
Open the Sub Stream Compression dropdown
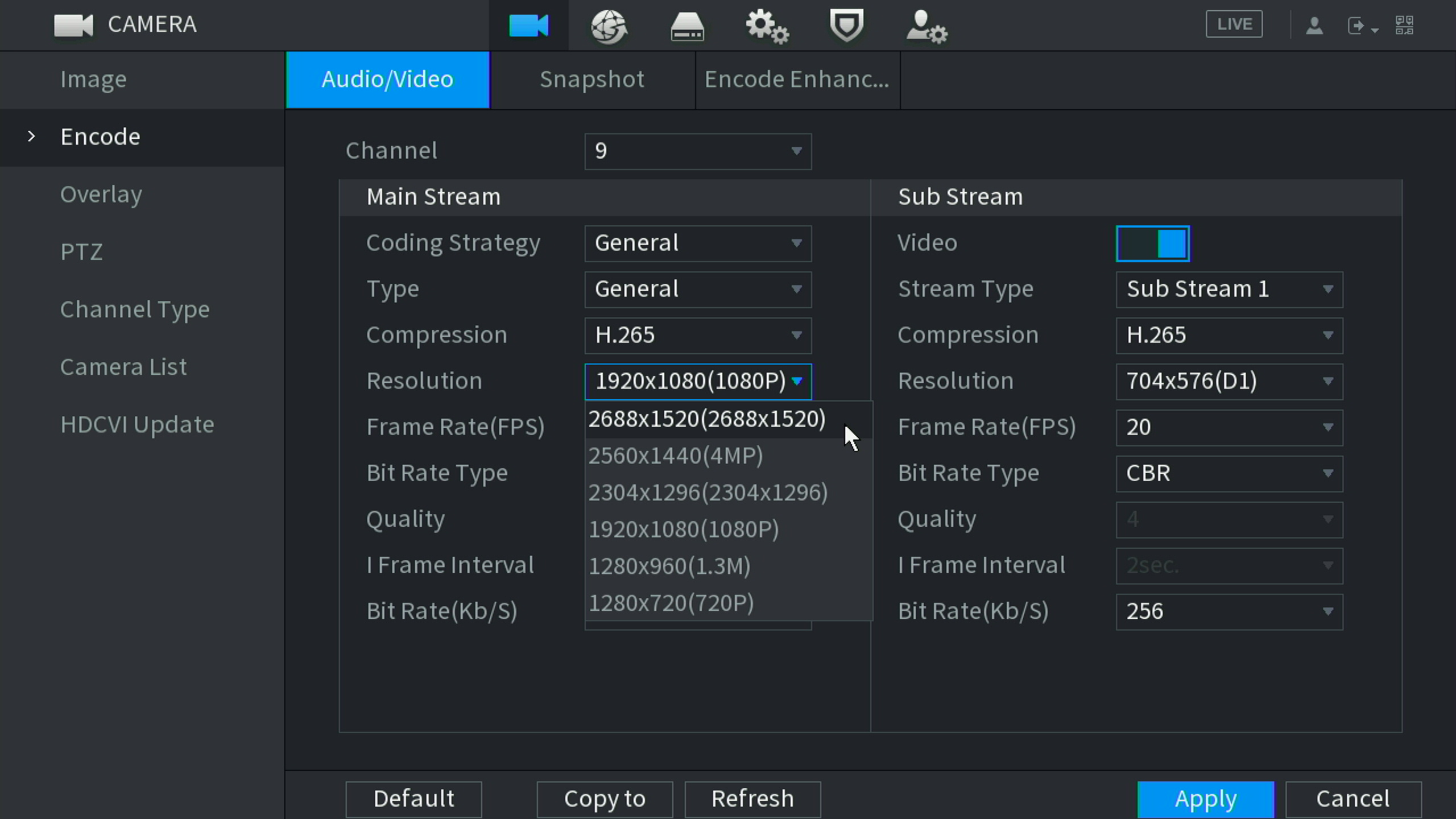click(x=1229, y=335)
